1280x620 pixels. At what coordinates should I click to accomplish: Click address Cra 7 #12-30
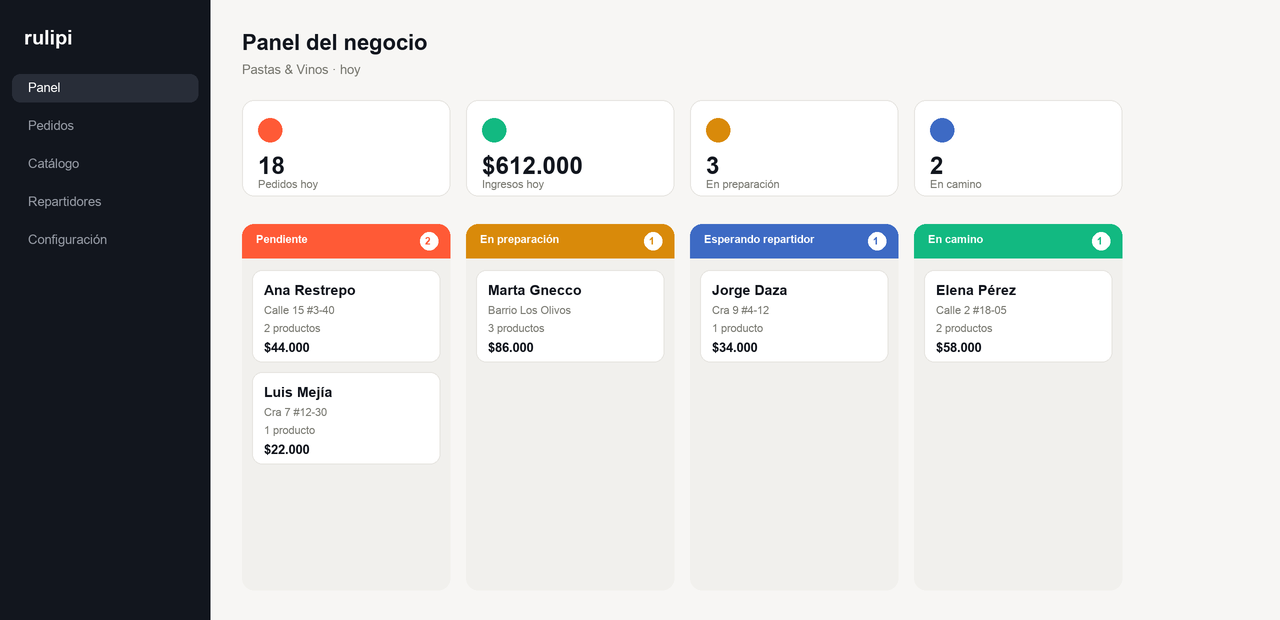[296, 412]
